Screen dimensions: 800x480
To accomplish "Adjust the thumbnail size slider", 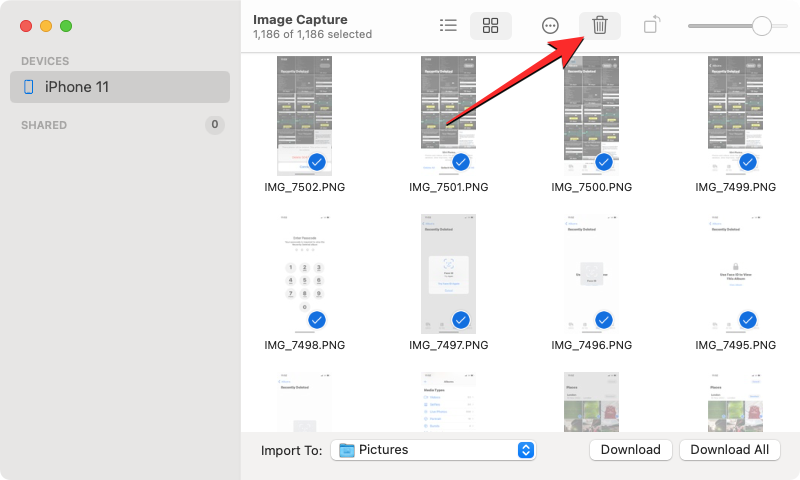I will pyautogui.click(x=762, y=26).
